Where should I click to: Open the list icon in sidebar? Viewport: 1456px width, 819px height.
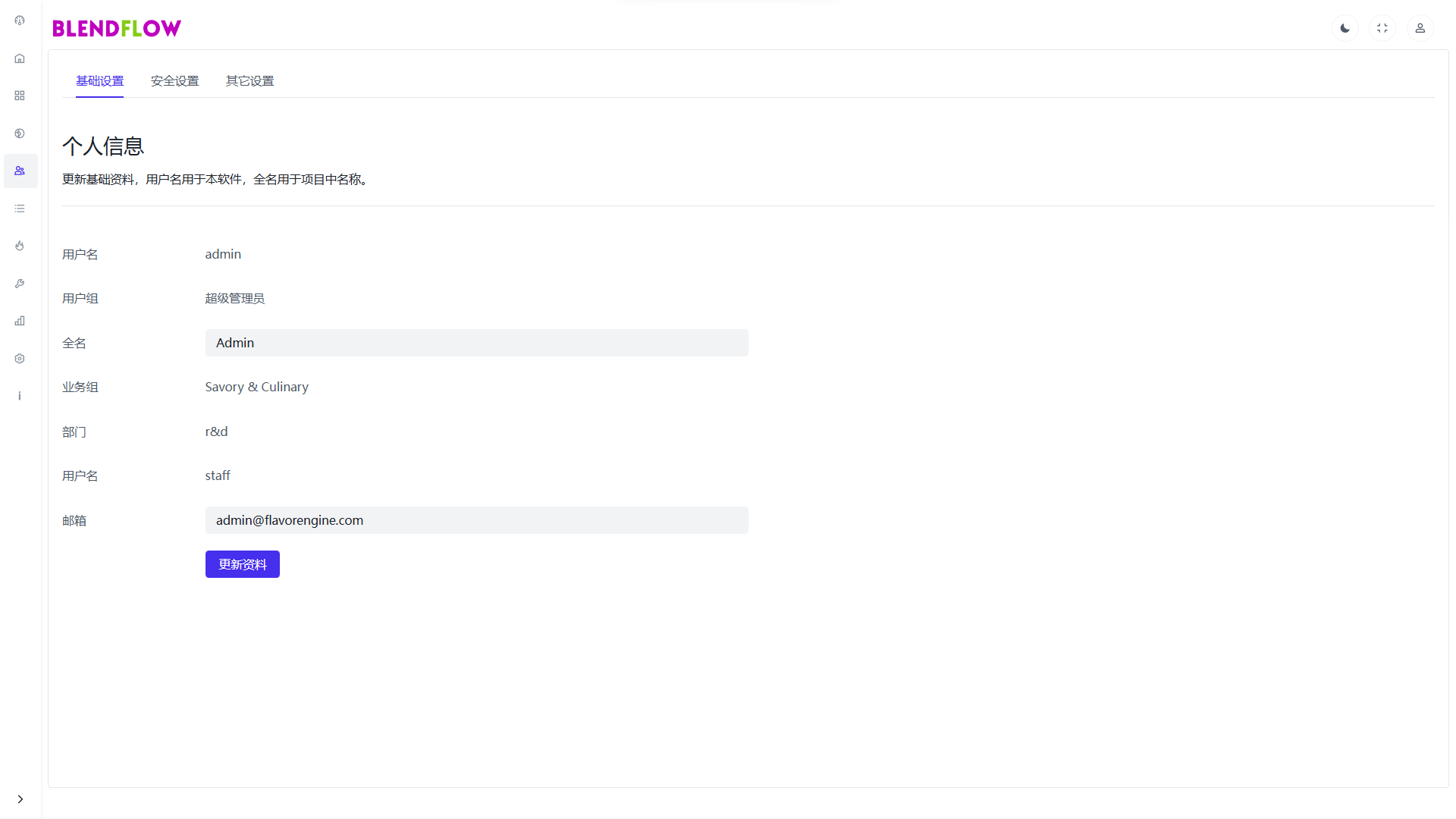(20, 209)
